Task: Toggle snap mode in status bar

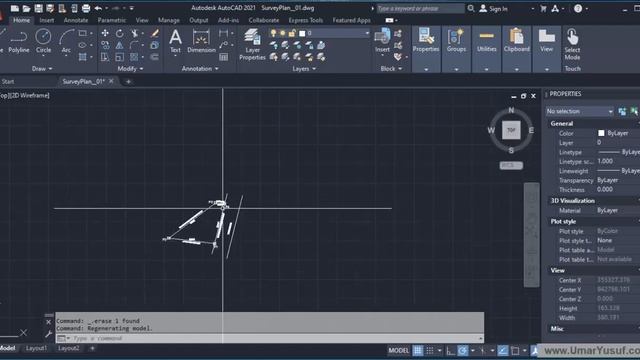Action: (430, 350)
